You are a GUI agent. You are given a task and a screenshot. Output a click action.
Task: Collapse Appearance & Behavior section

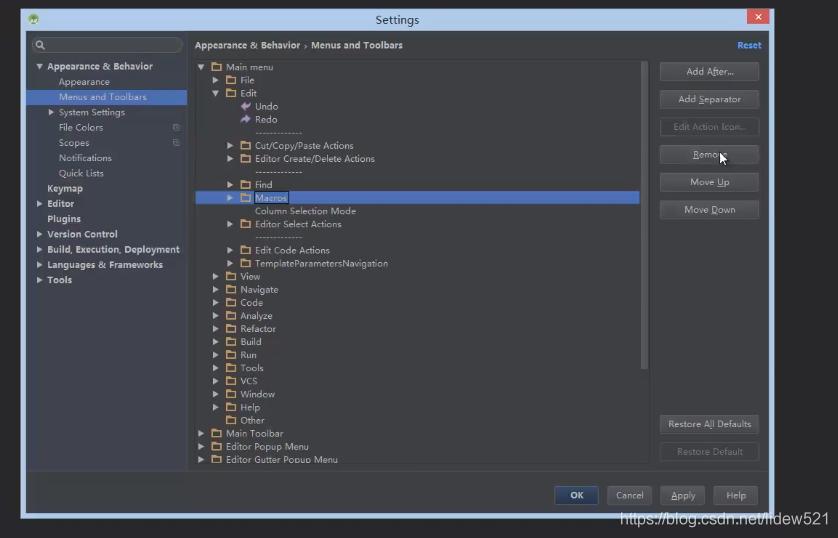[39, 66]
